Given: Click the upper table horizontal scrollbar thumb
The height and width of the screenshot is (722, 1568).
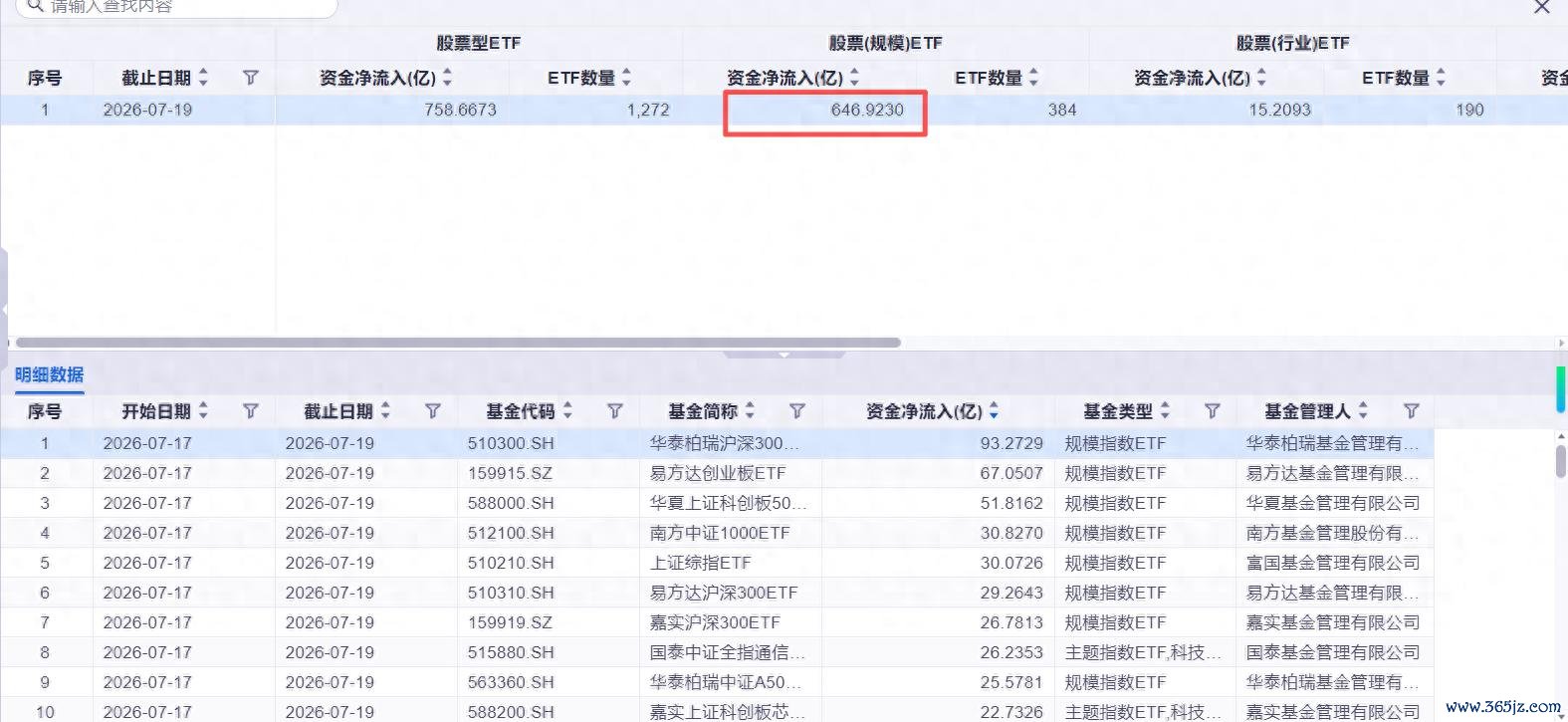Looking at the screenshot, I should click(458, 343).
